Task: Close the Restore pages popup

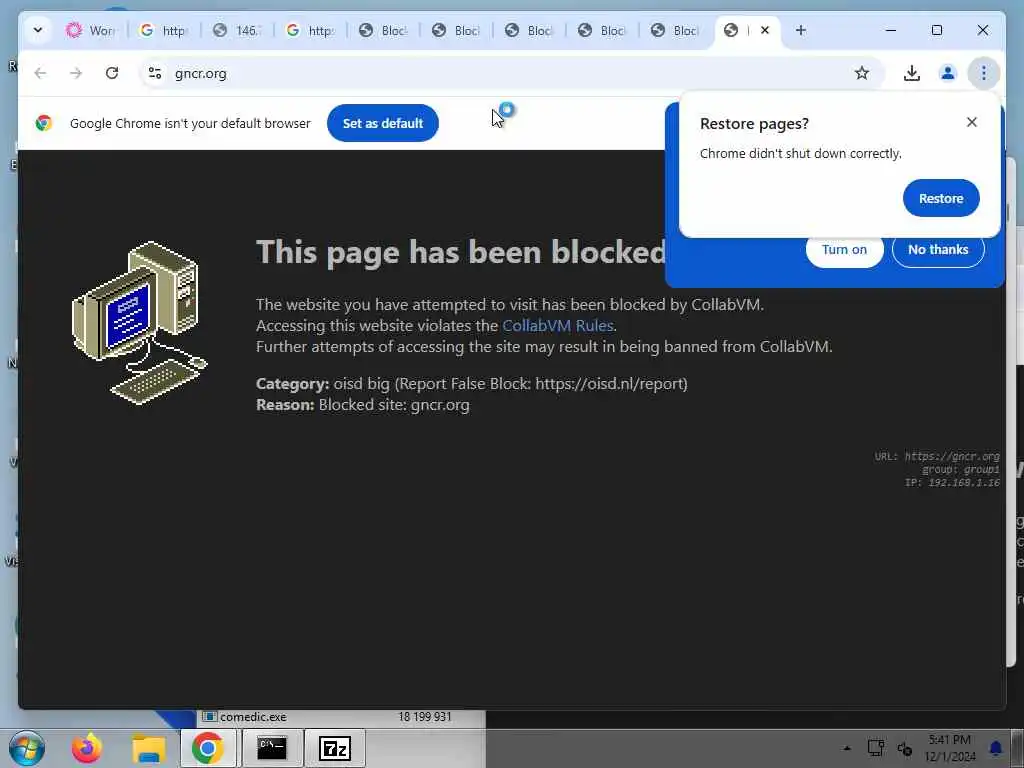Action: (x=972, y=122)
